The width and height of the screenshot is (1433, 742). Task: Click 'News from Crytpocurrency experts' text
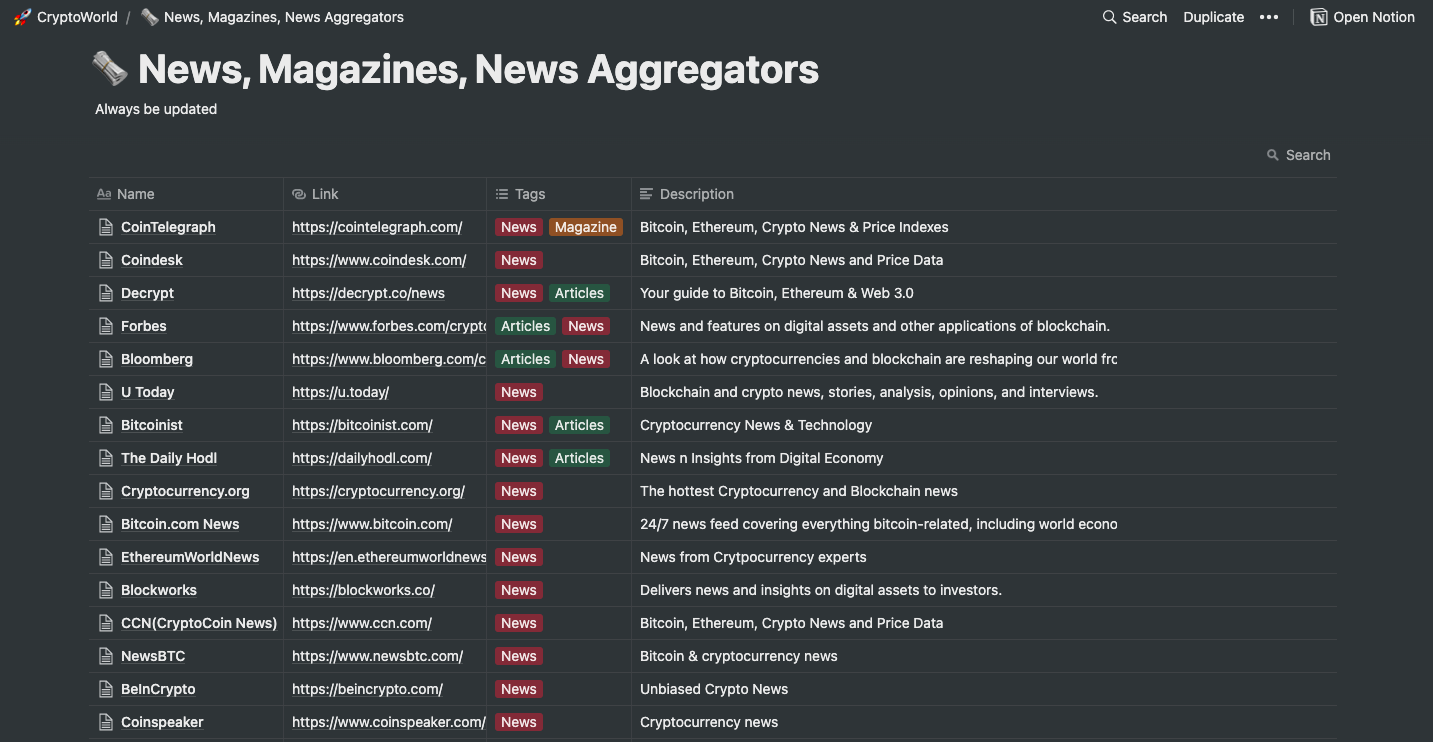click(753, 557)
